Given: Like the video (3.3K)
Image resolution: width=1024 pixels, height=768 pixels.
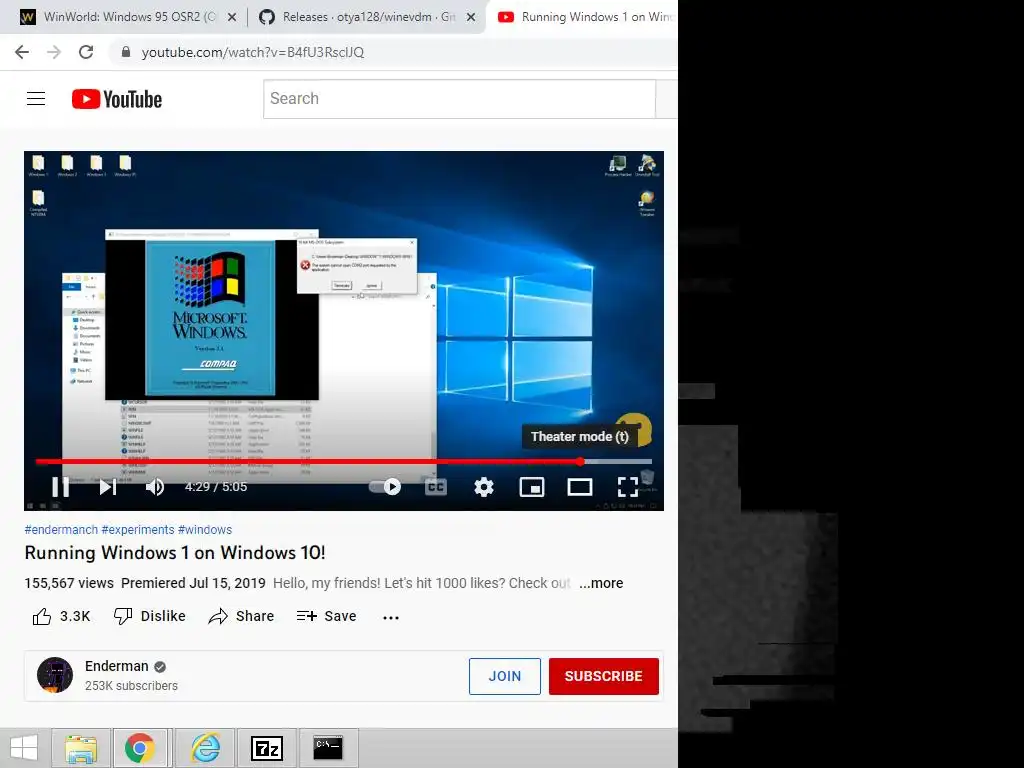Looking at the screenshot, I should coord(61,616).
